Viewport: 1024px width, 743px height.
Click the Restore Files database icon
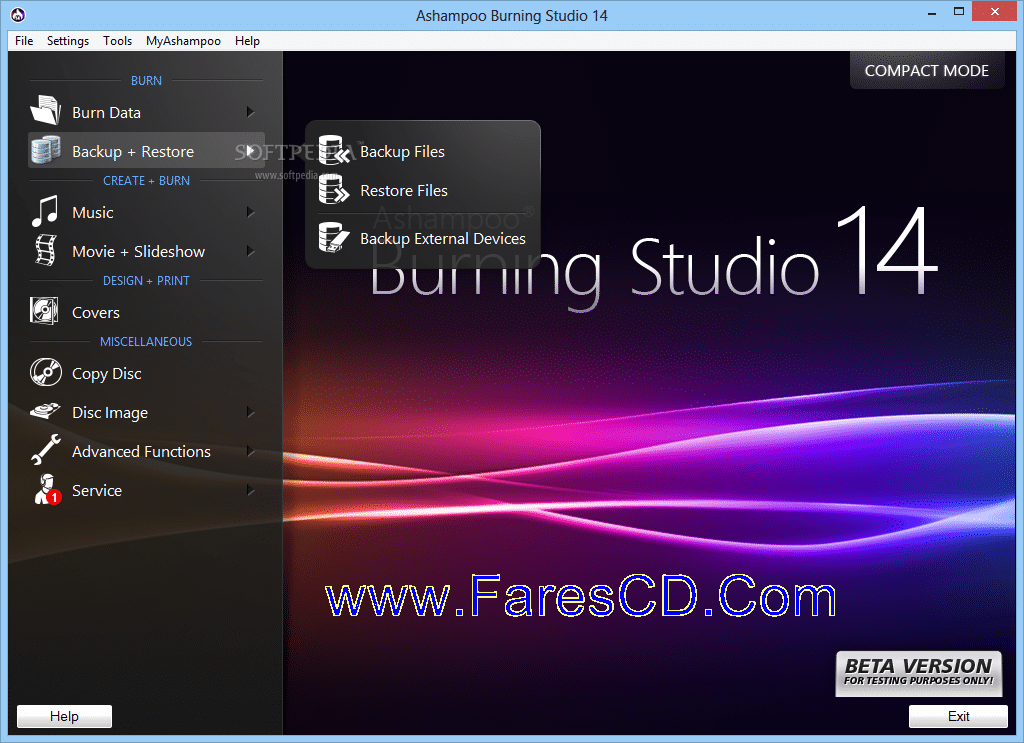coord(334,189)
